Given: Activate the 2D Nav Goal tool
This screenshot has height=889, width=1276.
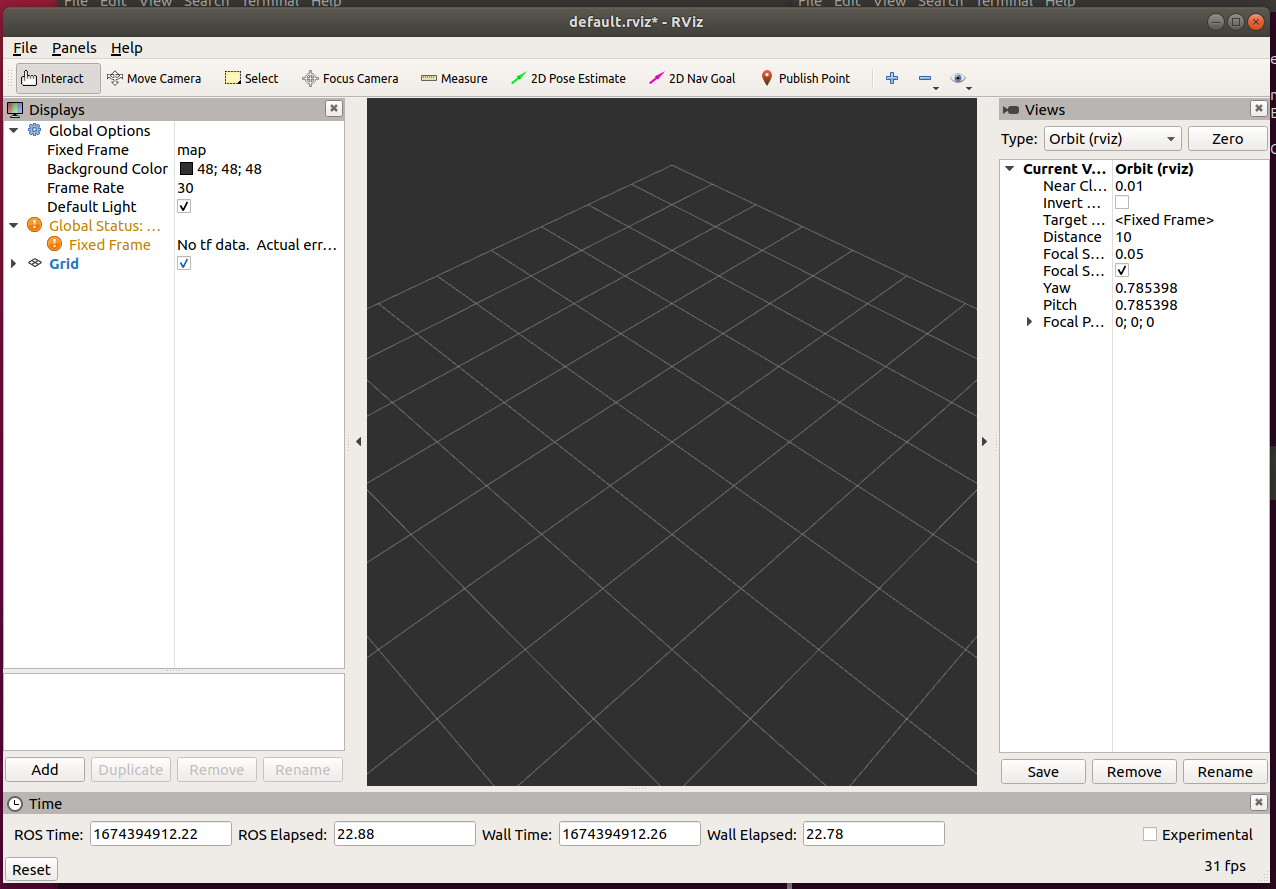Looking at the screenshot, I should [x=692, y=78].
